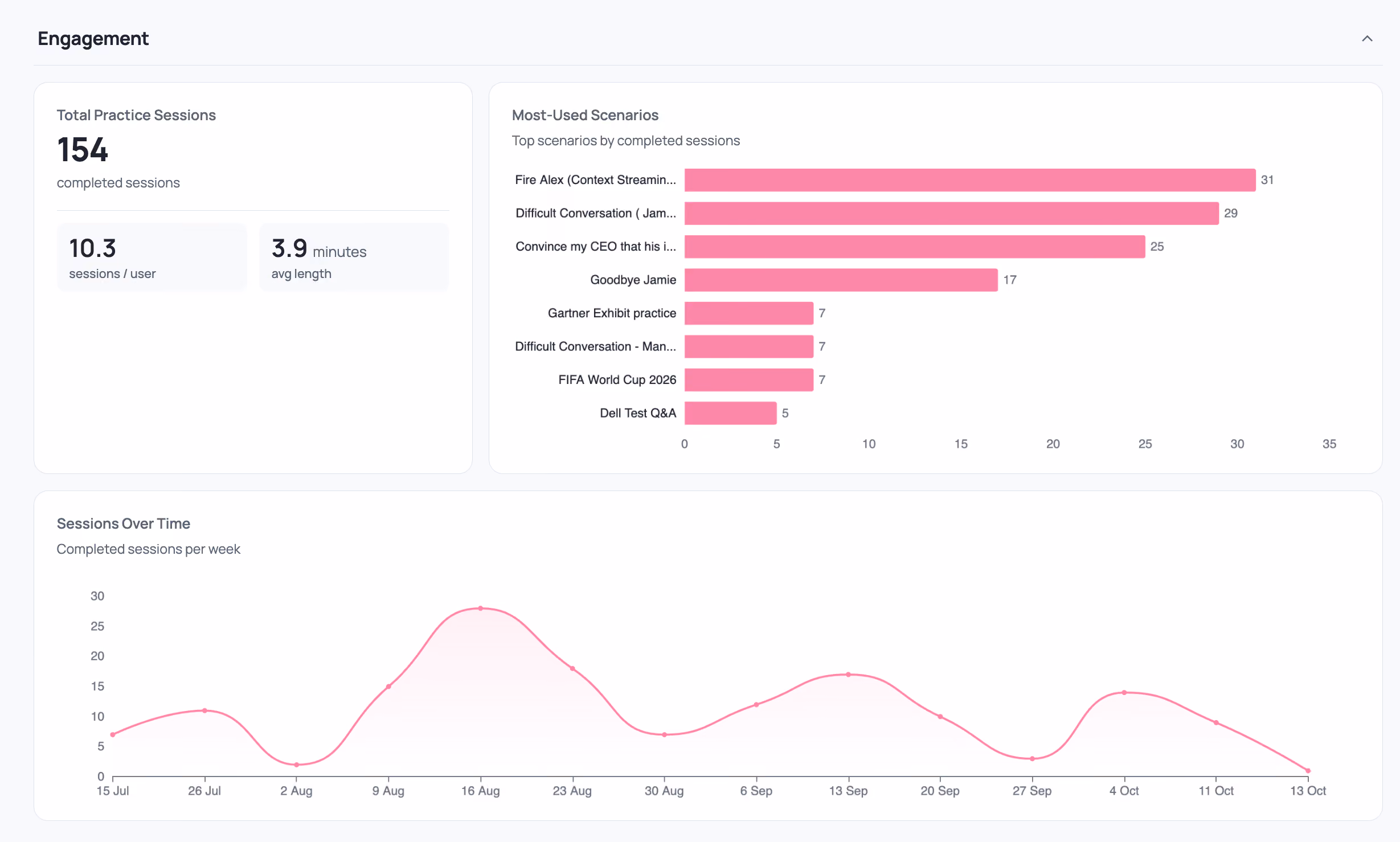
Task: Click the 'Completed sessions per week' subtitle
Action: pos(149,549)
